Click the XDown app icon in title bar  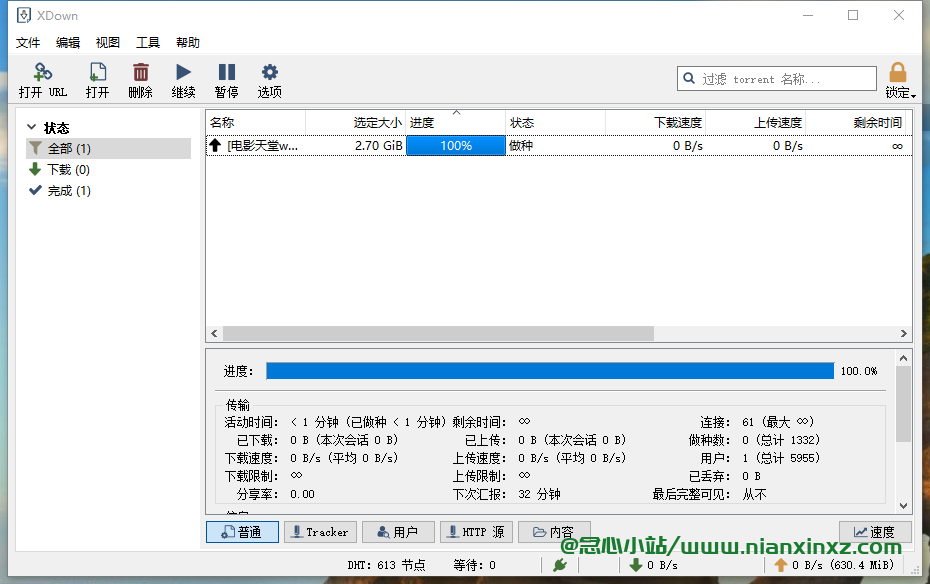pos(24,15)
